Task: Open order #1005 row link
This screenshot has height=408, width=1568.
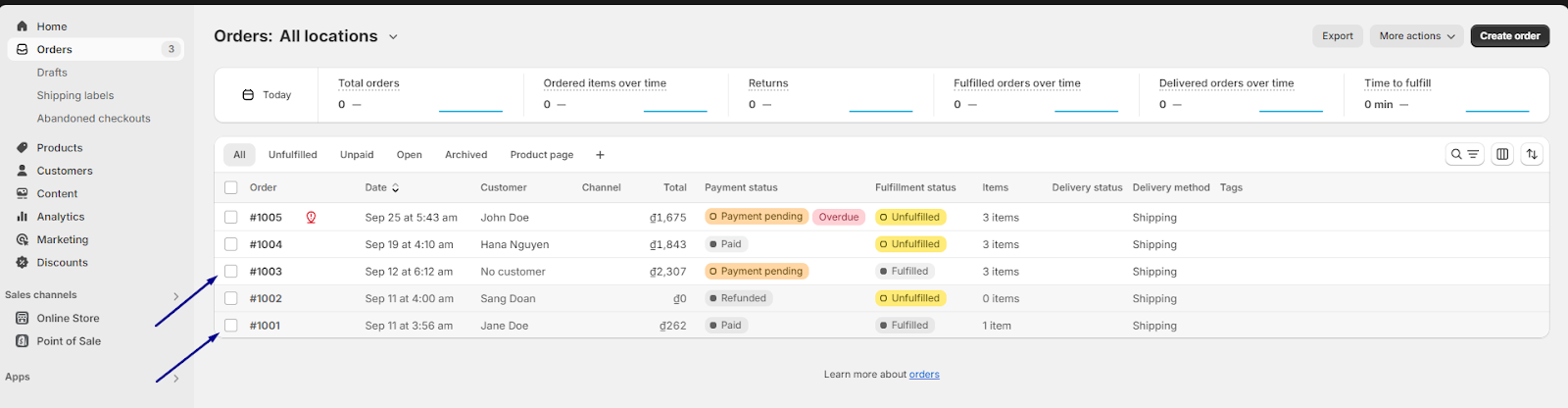Action: pos(266,218)
